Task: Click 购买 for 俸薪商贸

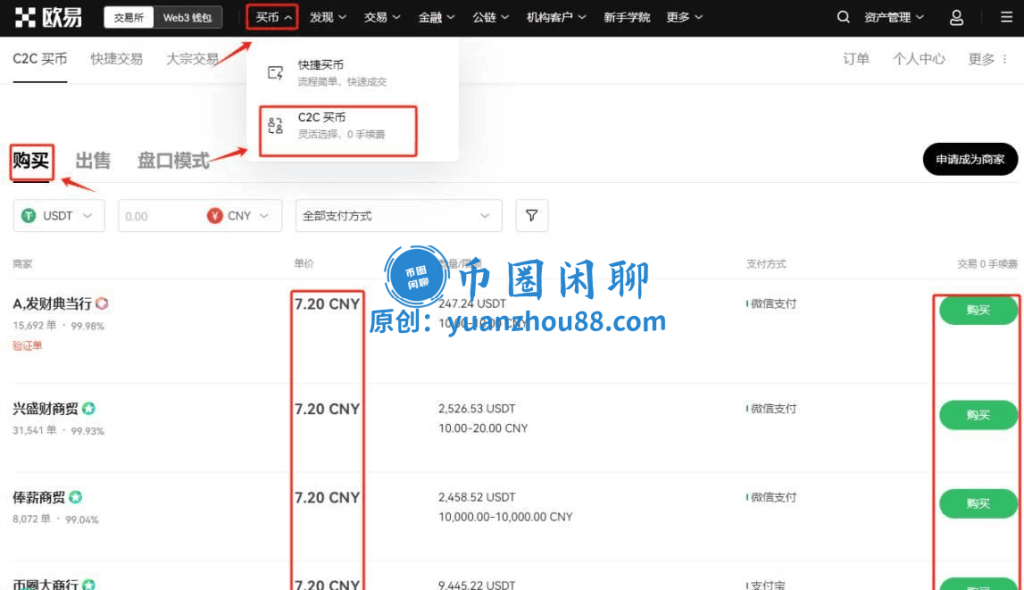Action: (x=978, y=504)
